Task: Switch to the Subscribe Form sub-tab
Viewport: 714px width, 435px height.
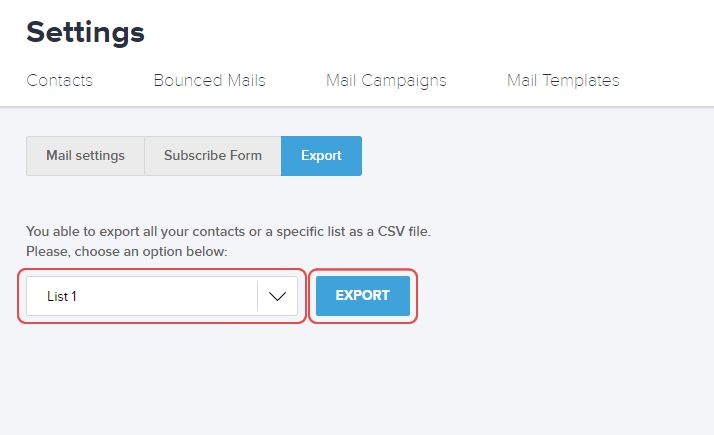Action: pyautogui.click(x=212, y=156)
